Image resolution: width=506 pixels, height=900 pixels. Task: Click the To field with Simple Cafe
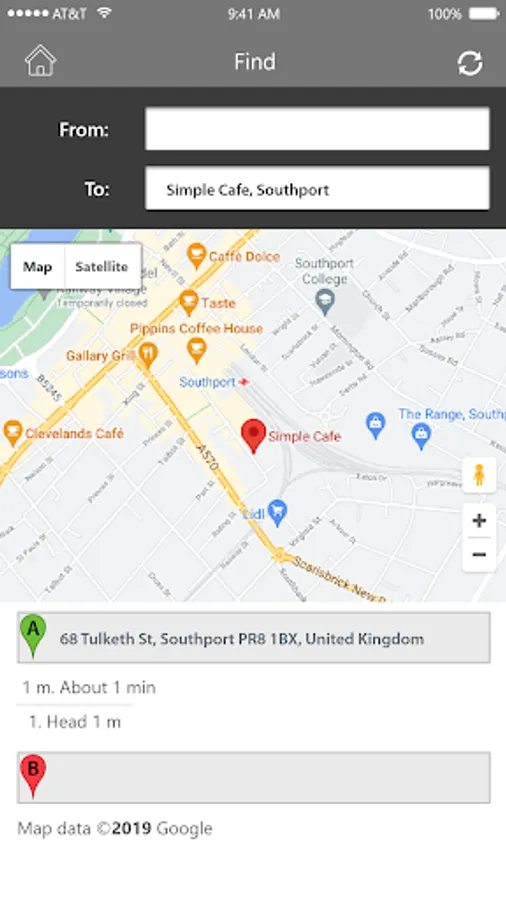(x=317, y=189)
